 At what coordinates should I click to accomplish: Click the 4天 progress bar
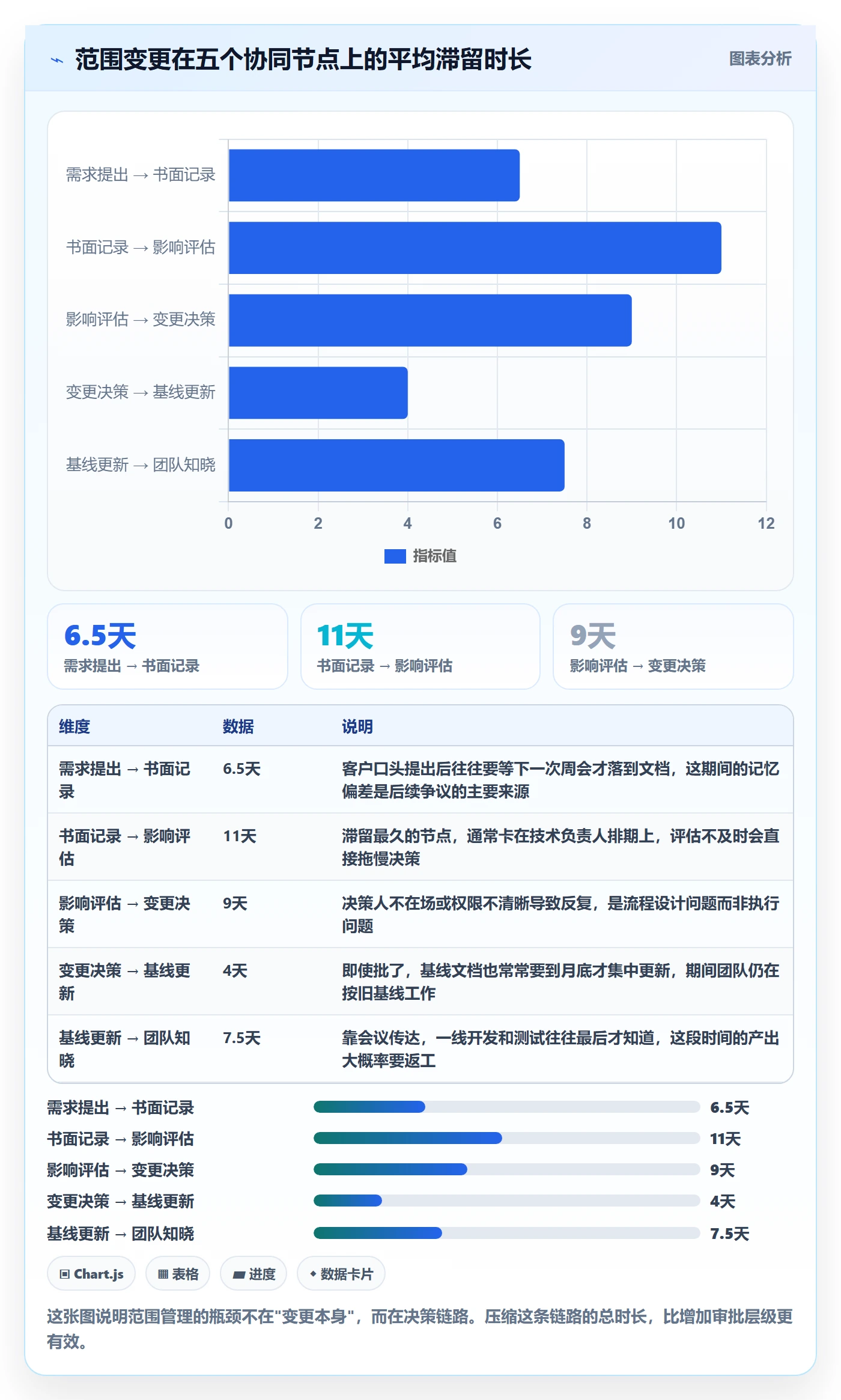506,1201
